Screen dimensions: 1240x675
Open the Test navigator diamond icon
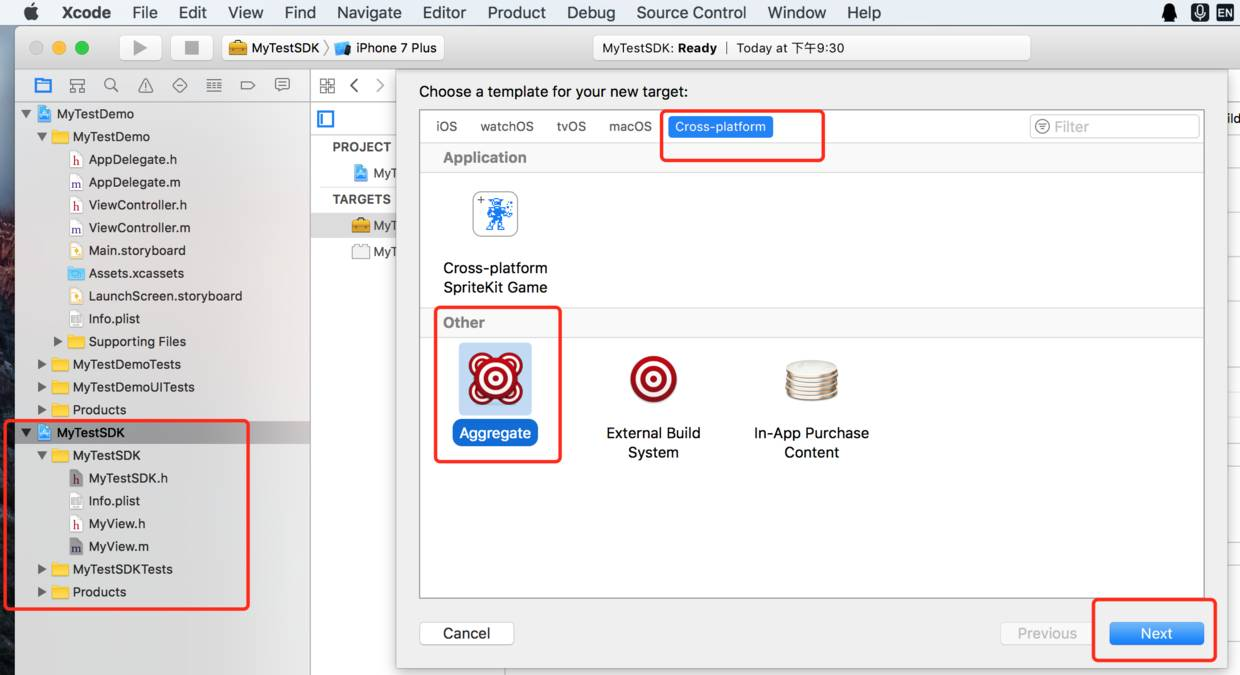(x=180, y=86)
